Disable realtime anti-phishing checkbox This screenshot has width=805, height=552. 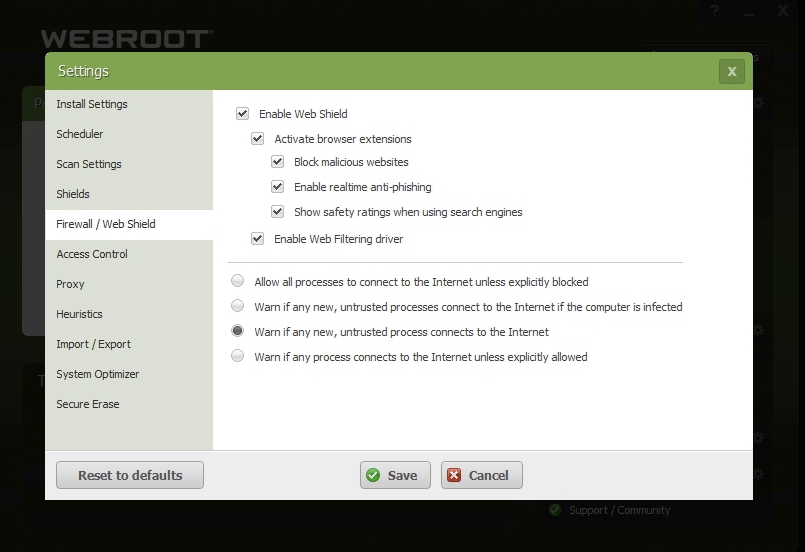pyautogui.click(x=277, y=186)
